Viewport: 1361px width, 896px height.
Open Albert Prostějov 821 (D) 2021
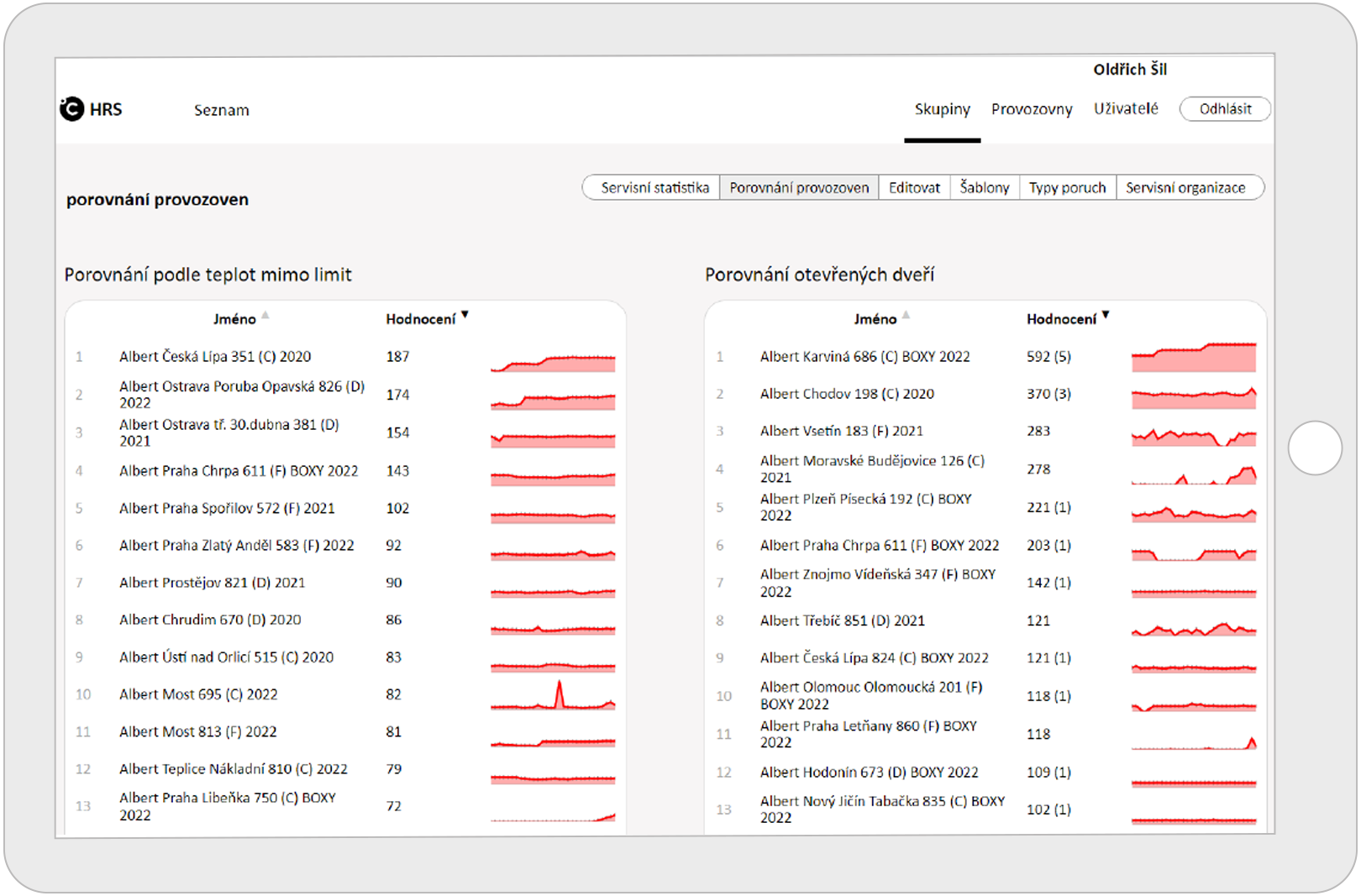click(x=213, y=583)
